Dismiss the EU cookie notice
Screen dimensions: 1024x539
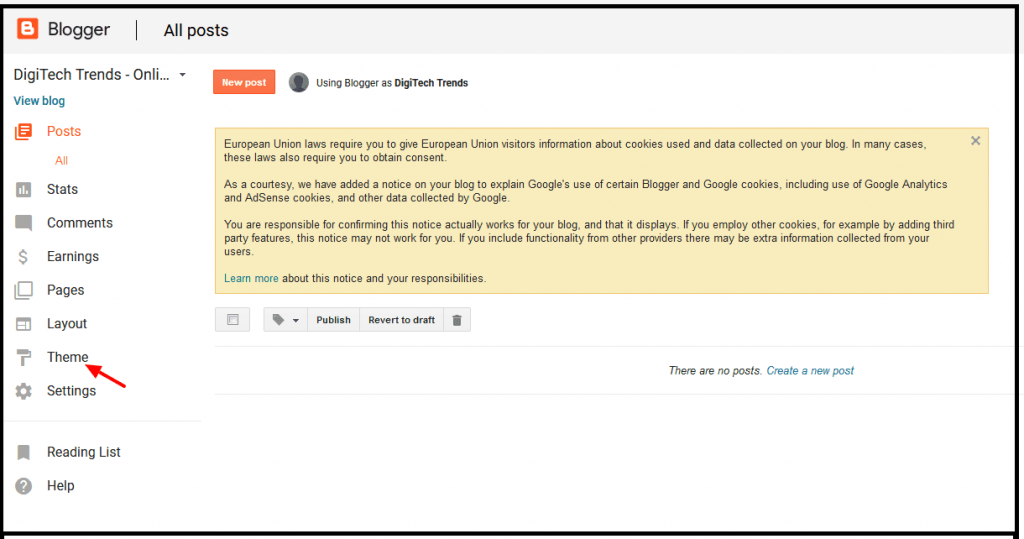tap(975, 140)
